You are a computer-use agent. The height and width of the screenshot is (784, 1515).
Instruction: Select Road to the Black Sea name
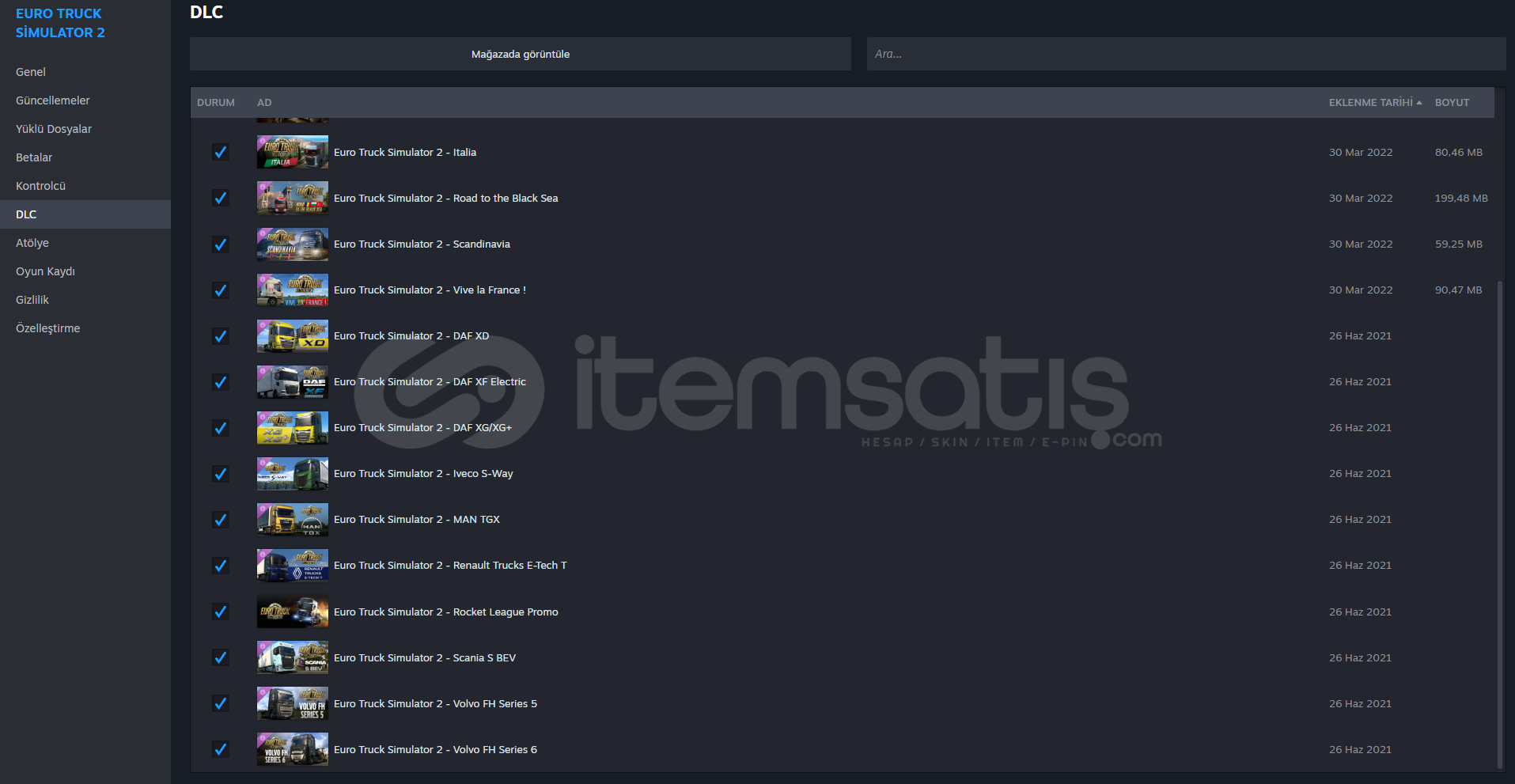click(446, 198)
